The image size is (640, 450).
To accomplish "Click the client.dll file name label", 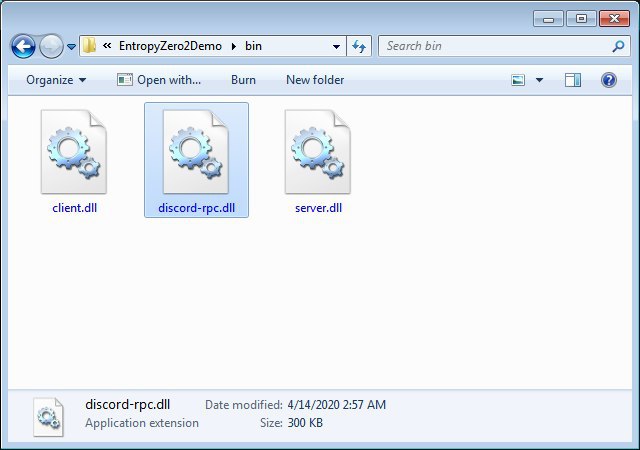I will pos(74,208).
